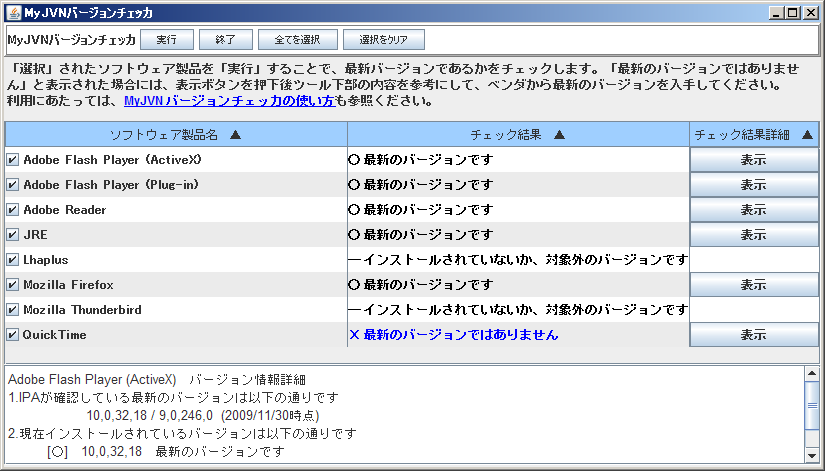Toggle the Mozilla Thunderbird checkbox
Viewport: 825px width, 471px height.
coord(13,309)
